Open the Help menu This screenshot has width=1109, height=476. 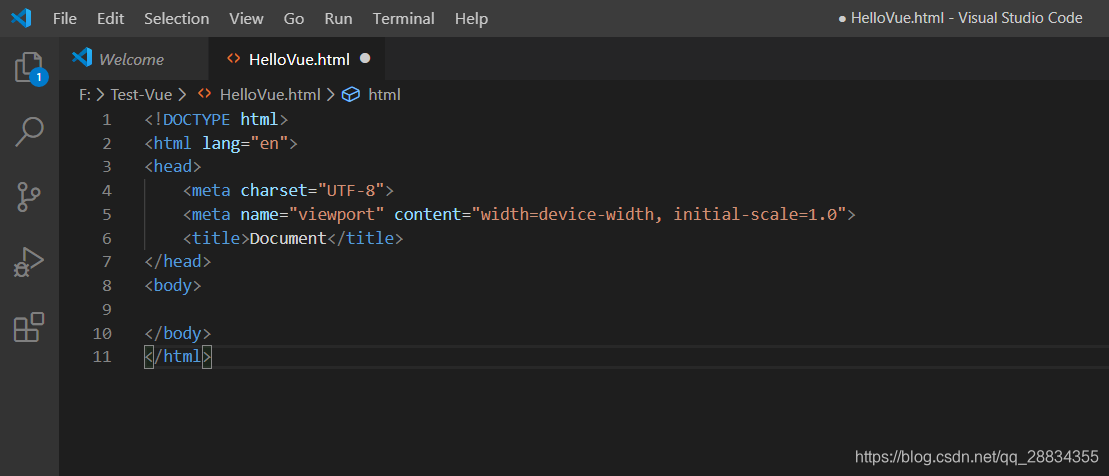click(472, 18)
